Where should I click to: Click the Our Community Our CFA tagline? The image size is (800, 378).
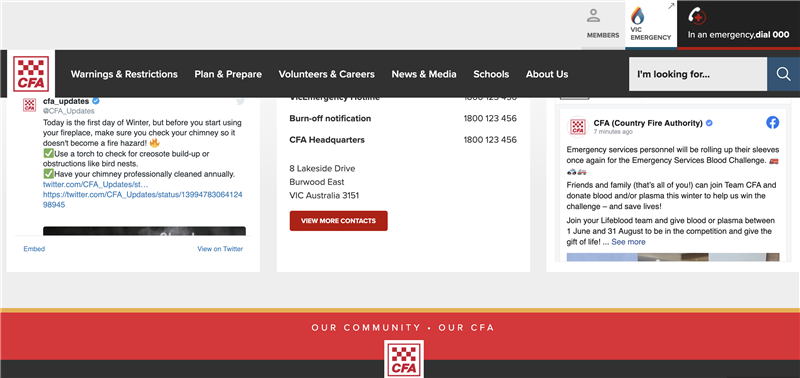tap(403, 327)
